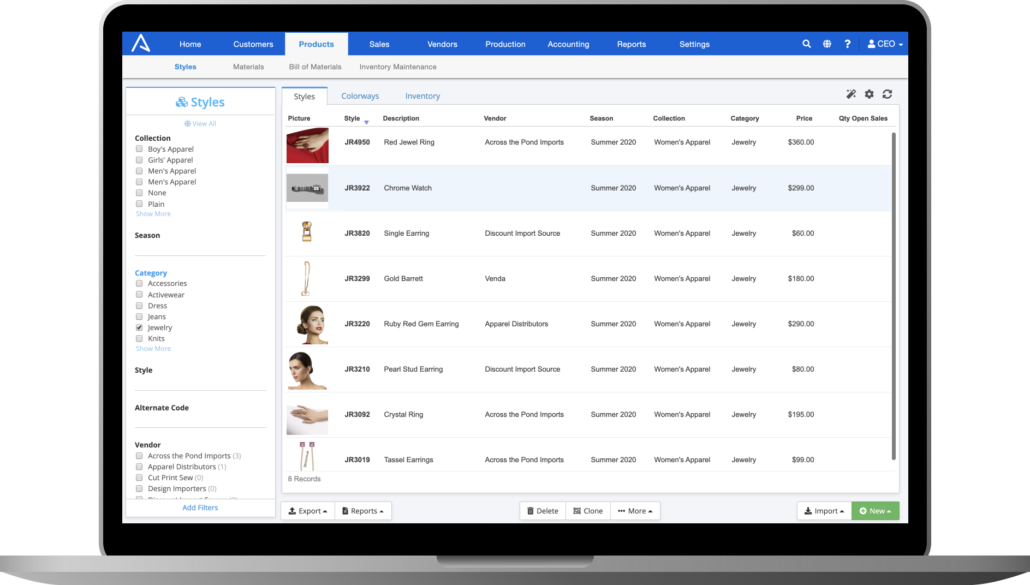The image size is (1030, 585).
Task: Click the refresh icon above the table
Action: 887,94
